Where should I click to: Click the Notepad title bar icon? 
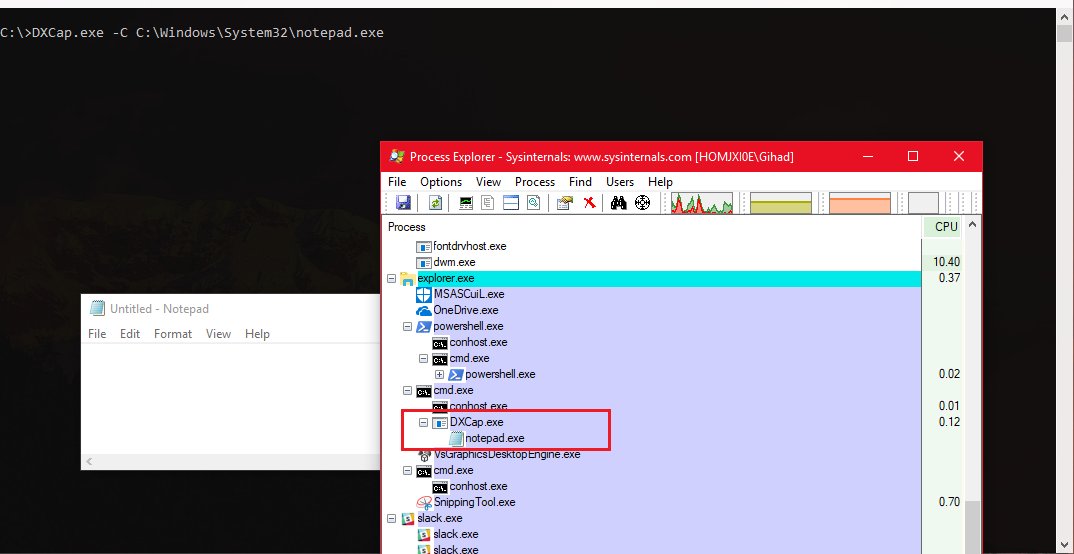tap(97, 308)
